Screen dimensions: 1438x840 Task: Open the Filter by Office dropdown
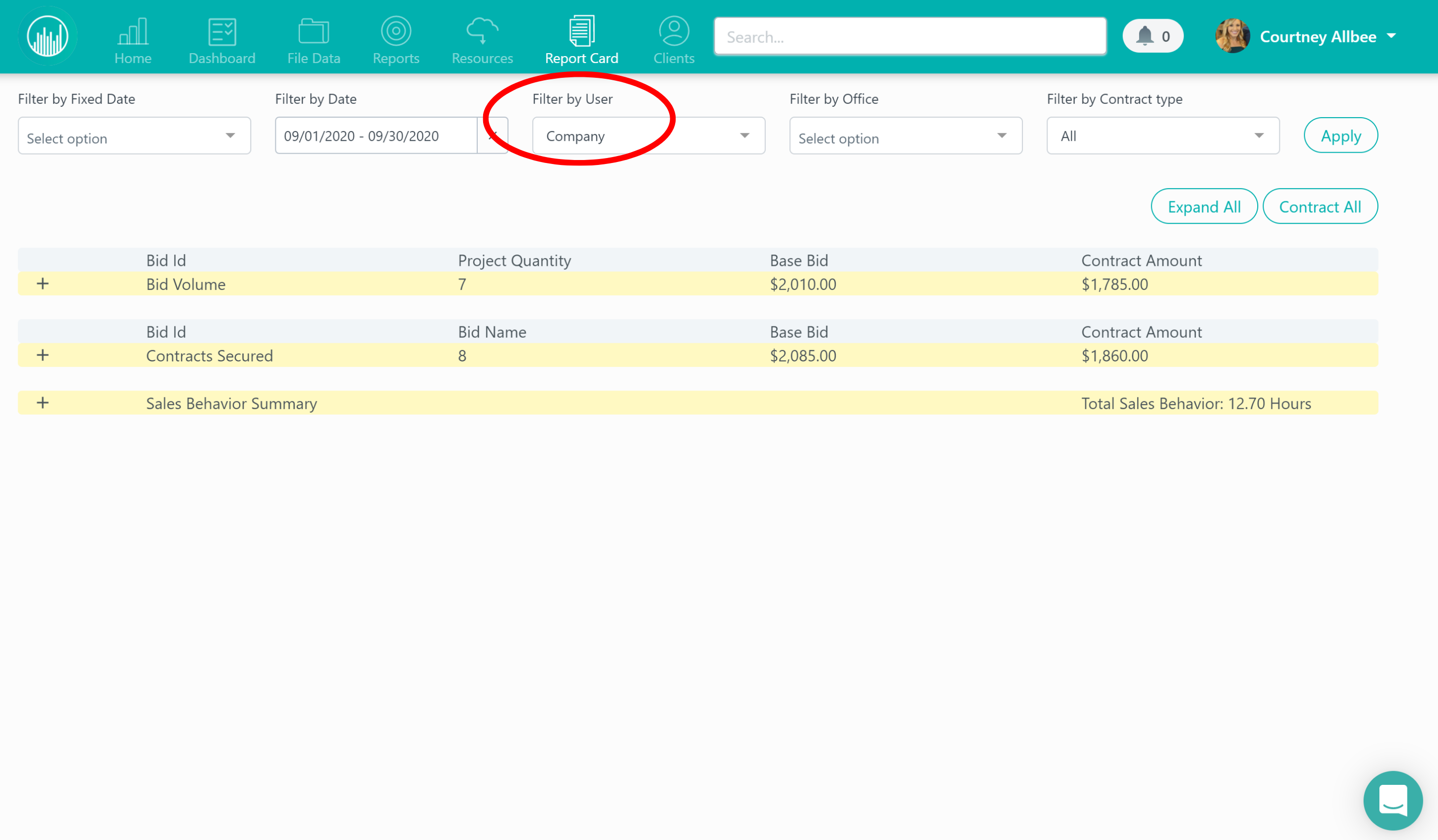click(906, 136)
